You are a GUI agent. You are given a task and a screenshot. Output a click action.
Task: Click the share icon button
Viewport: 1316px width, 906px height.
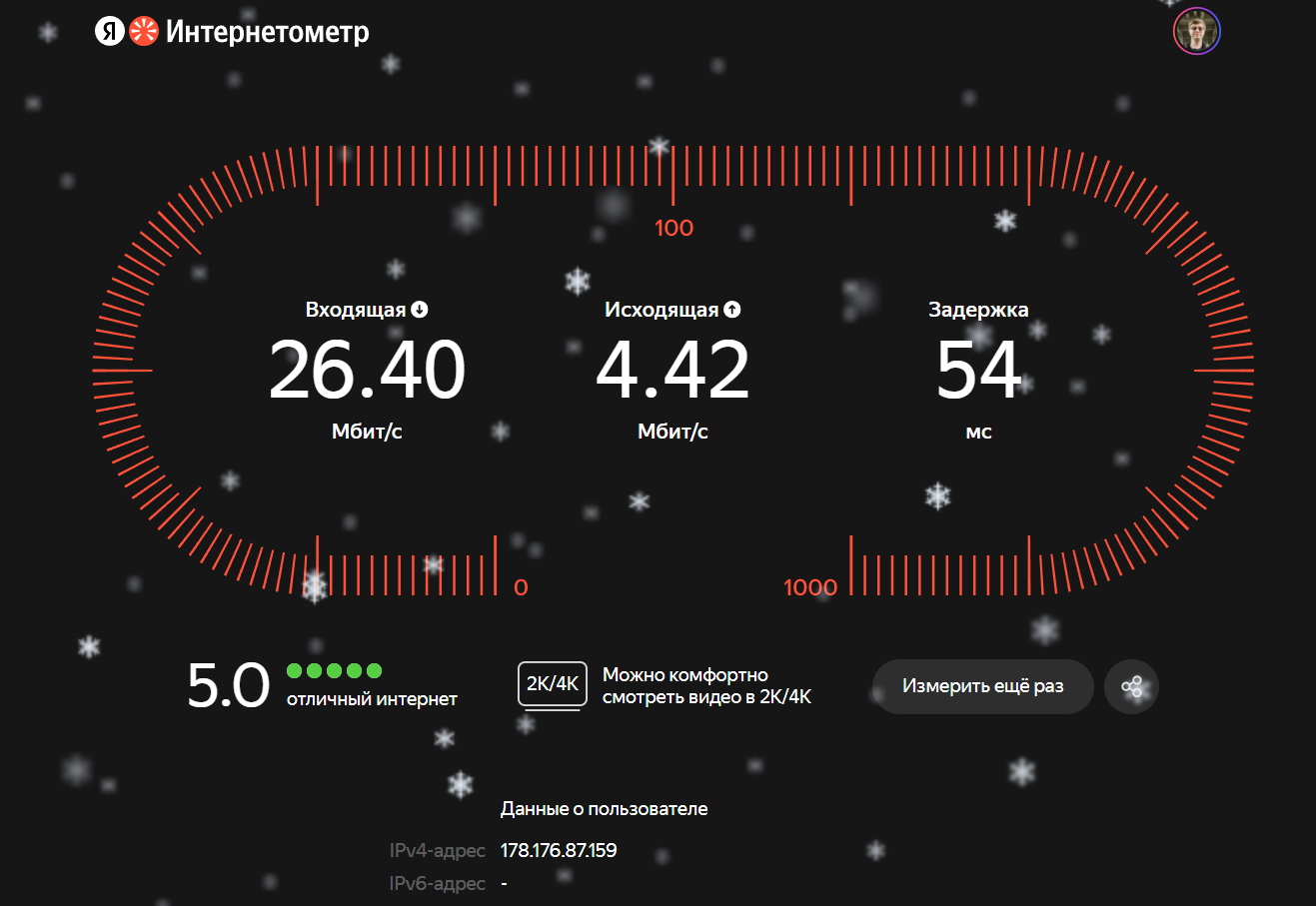[x=1131, y=686]
